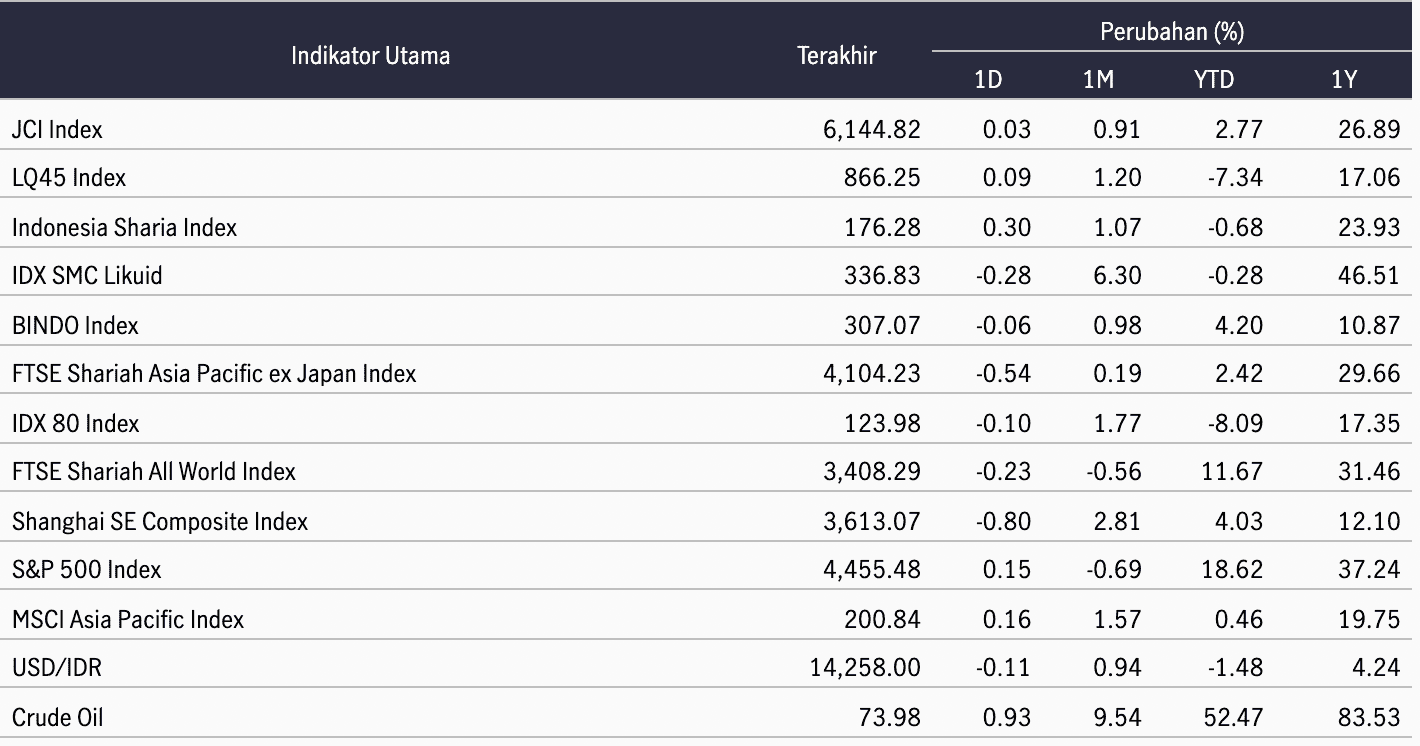1420x746 pixels.
Task: Click Shanghai 1D change -0.80
Action: pos(1003,521)
